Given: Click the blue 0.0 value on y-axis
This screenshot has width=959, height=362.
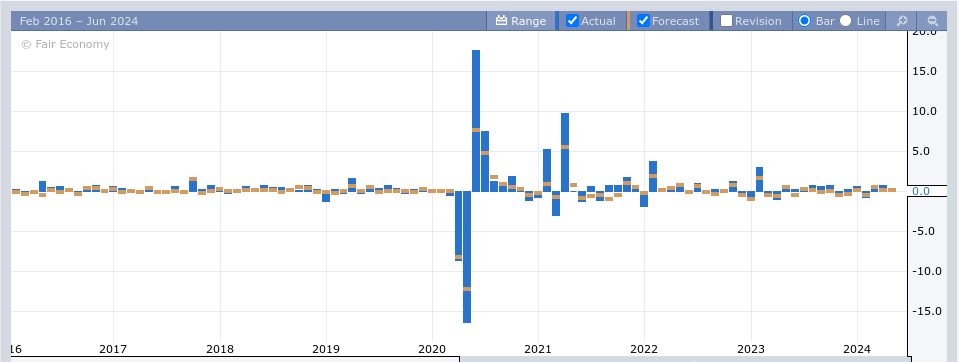Looking at the screenshot, I should click(920, 191).
